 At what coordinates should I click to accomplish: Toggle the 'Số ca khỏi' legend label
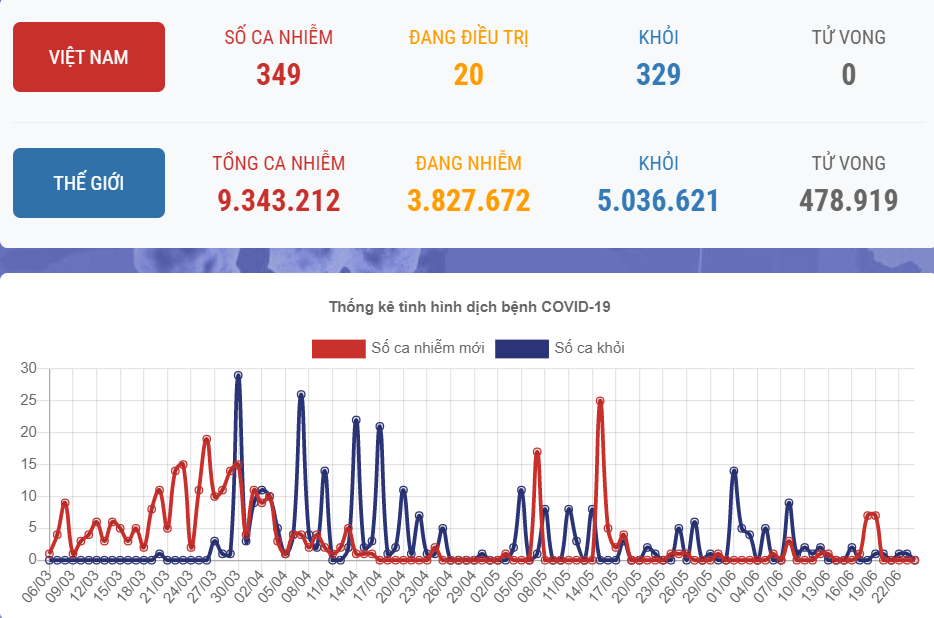point(589,348)
